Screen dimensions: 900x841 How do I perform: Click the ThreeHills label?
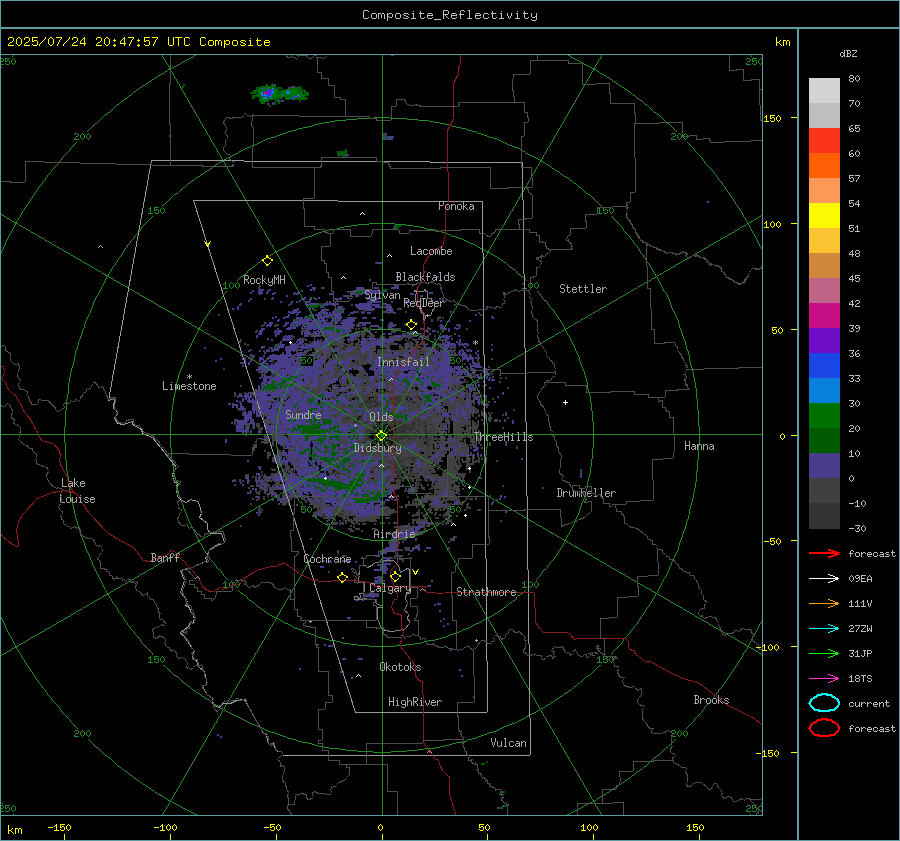point(503,437)
